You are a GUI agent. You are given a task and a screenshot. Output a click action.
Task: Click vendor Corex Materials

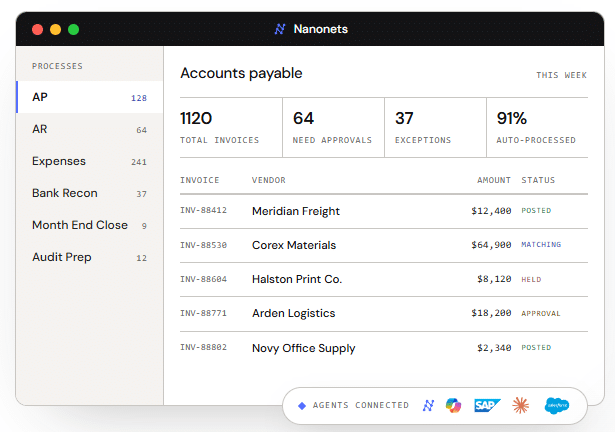click(x=294, y=245)
